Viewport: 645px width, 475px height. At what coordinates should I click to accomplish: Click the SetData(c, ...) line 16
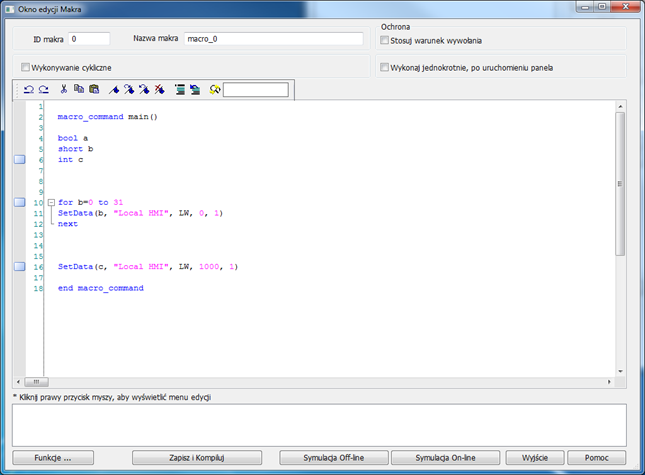pos(148,266)
